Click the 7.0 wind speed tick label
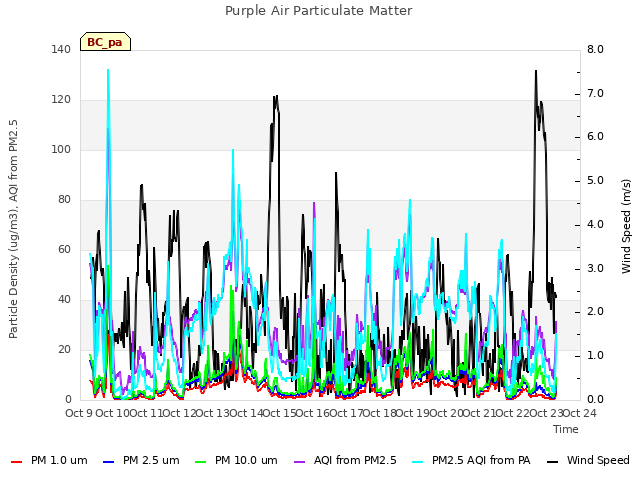 click(x=595, y=93)
